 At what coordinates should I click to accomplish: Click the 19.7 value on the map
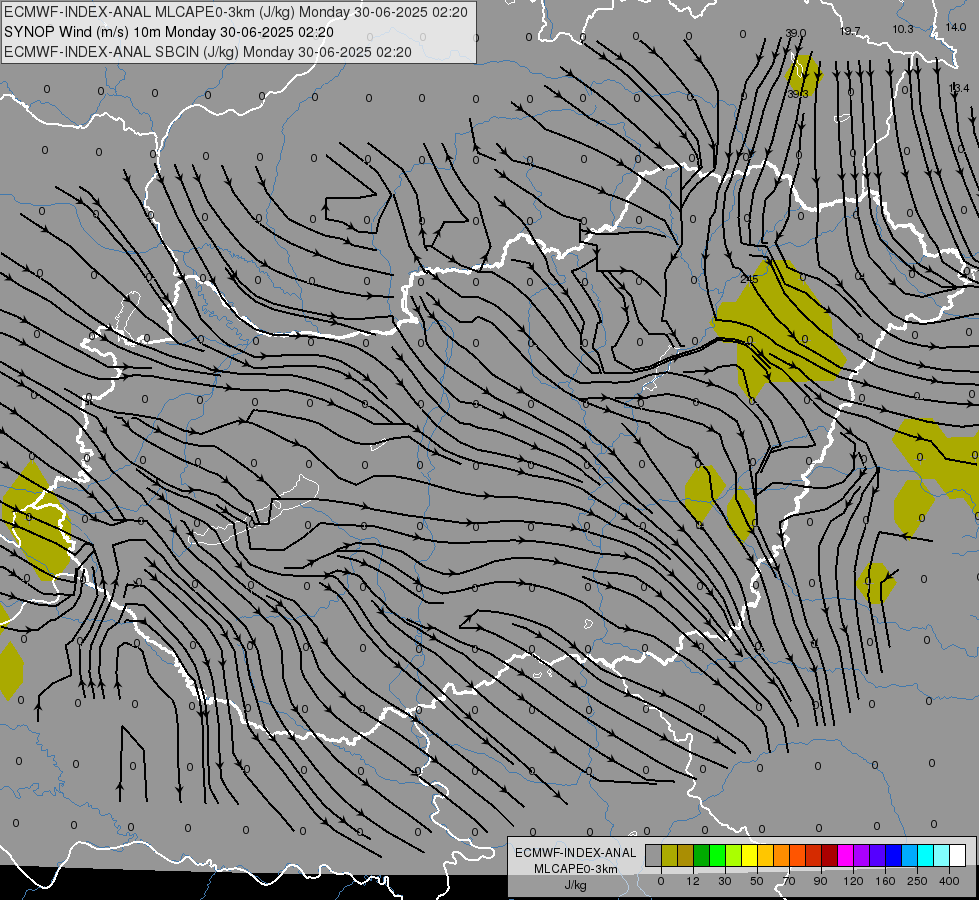850,31
